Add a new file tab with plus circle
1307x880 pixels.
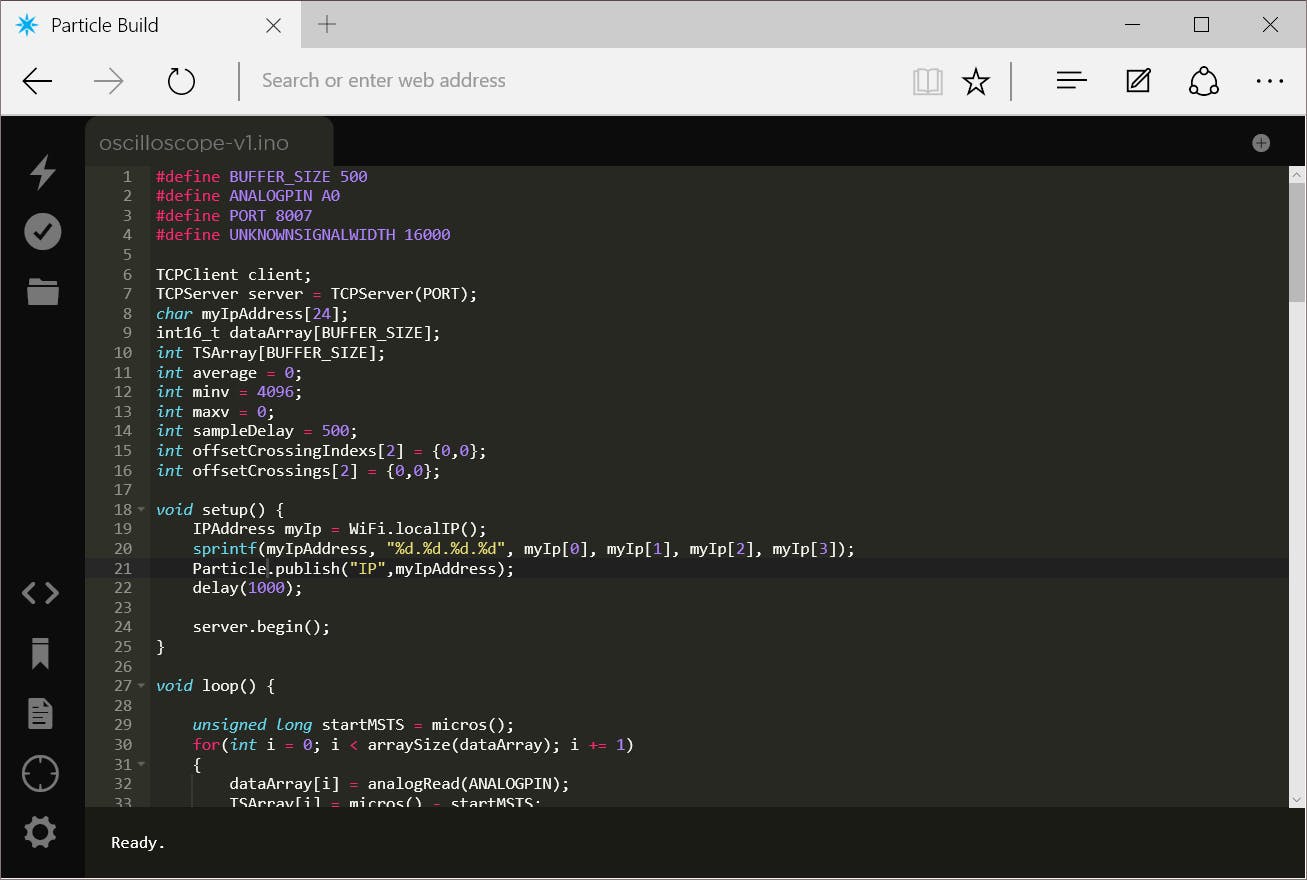point(1261,143)
